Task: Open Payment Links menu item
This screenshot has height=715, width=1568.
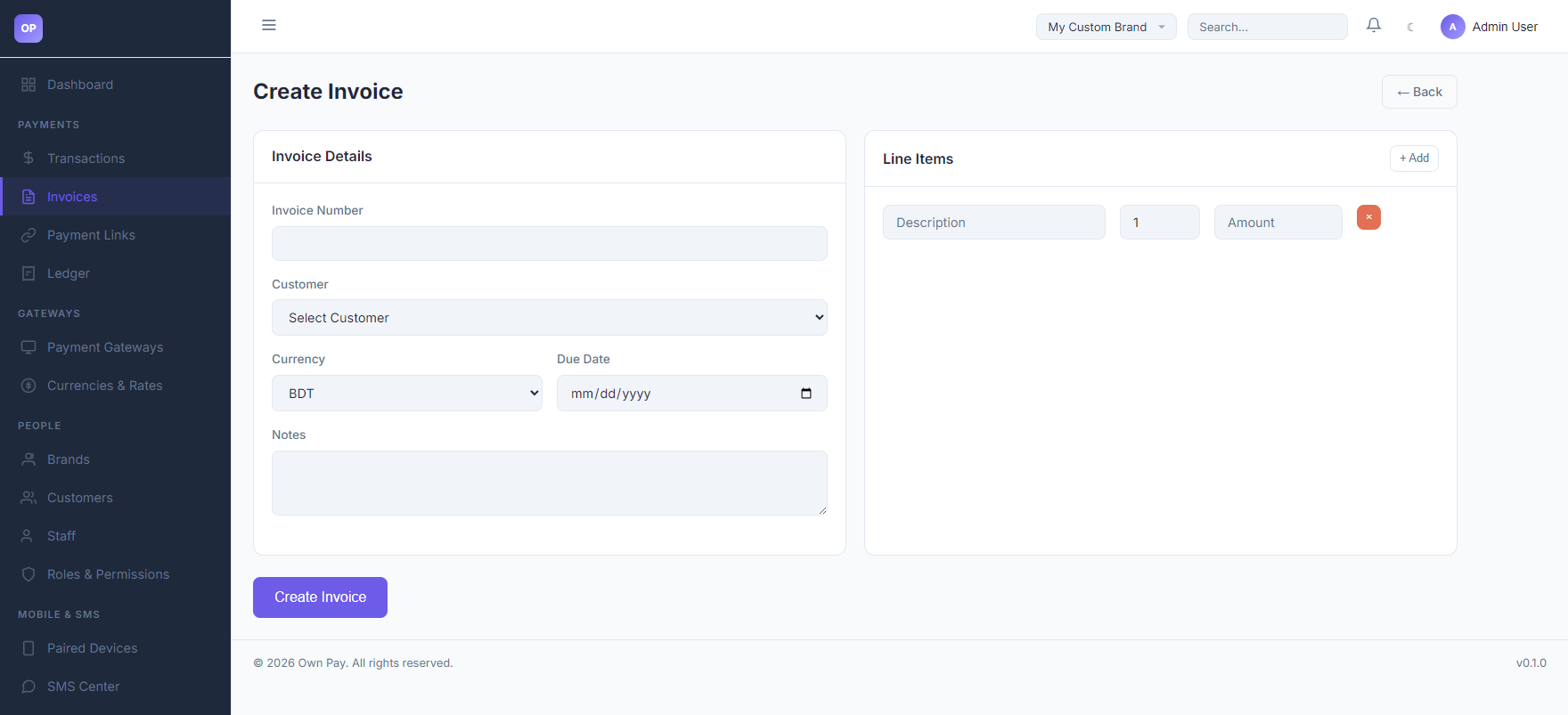Action: coord(116,235)
